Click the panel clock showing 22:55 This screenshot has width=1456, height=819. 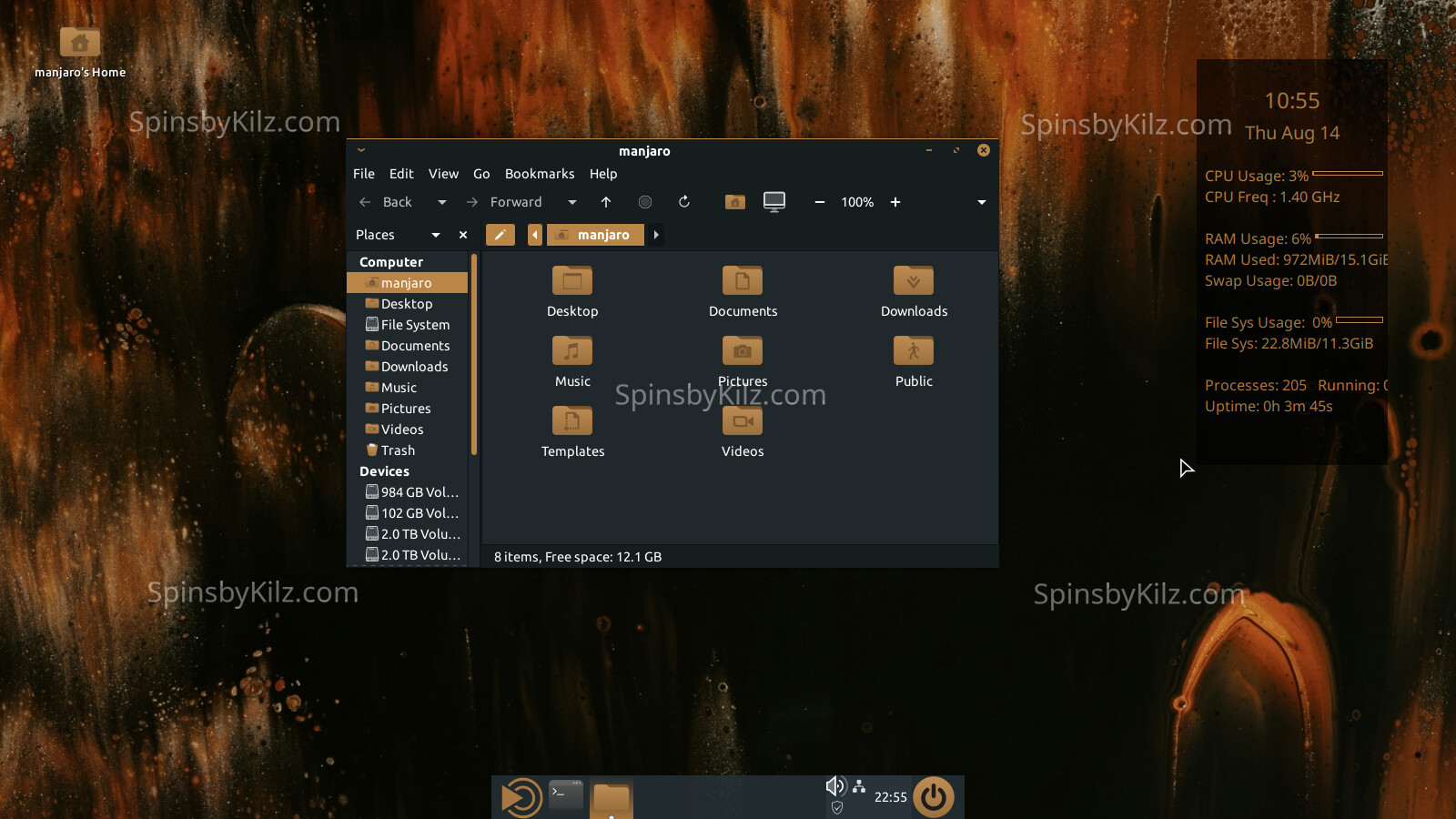pos(891,797)
